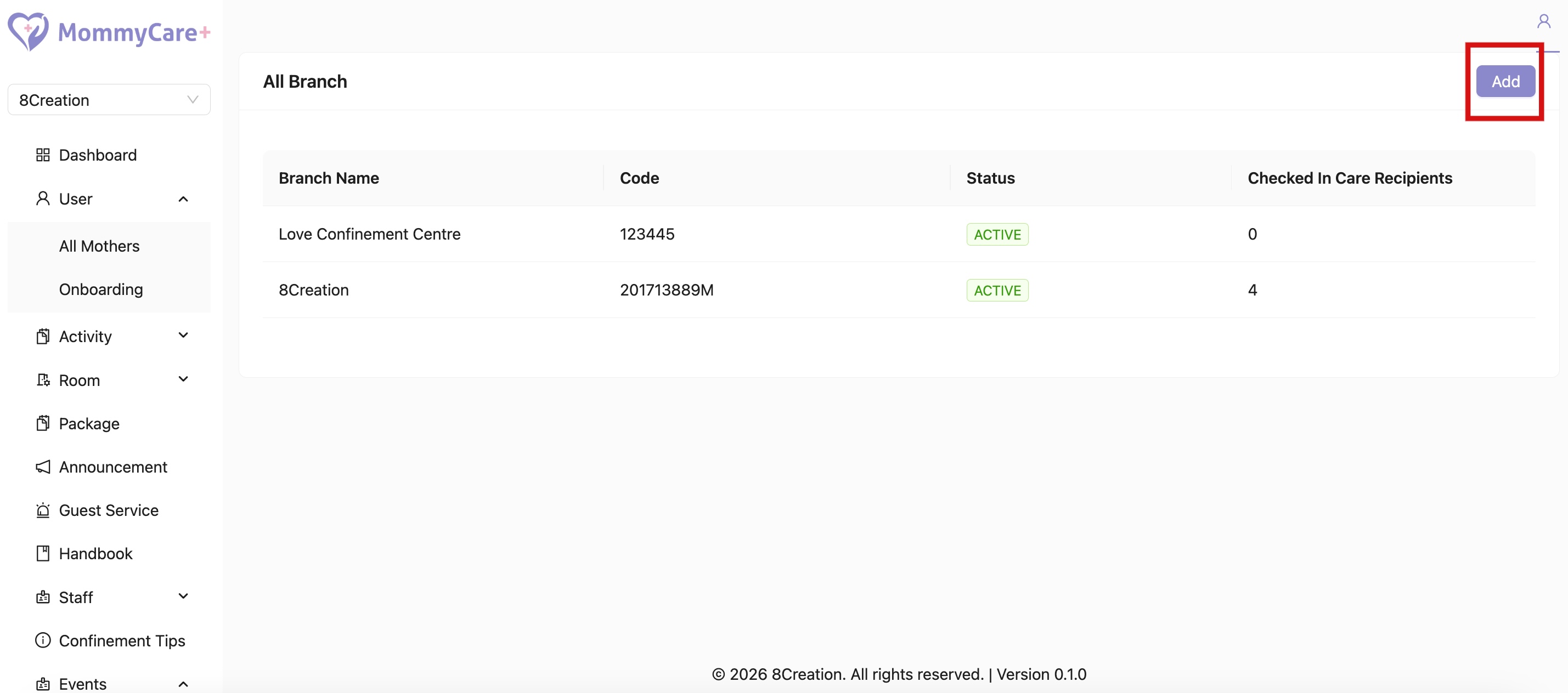Click the Branch Name column header
The image size is (1568, 693).
pyautogui.click(x=329, y=178)
